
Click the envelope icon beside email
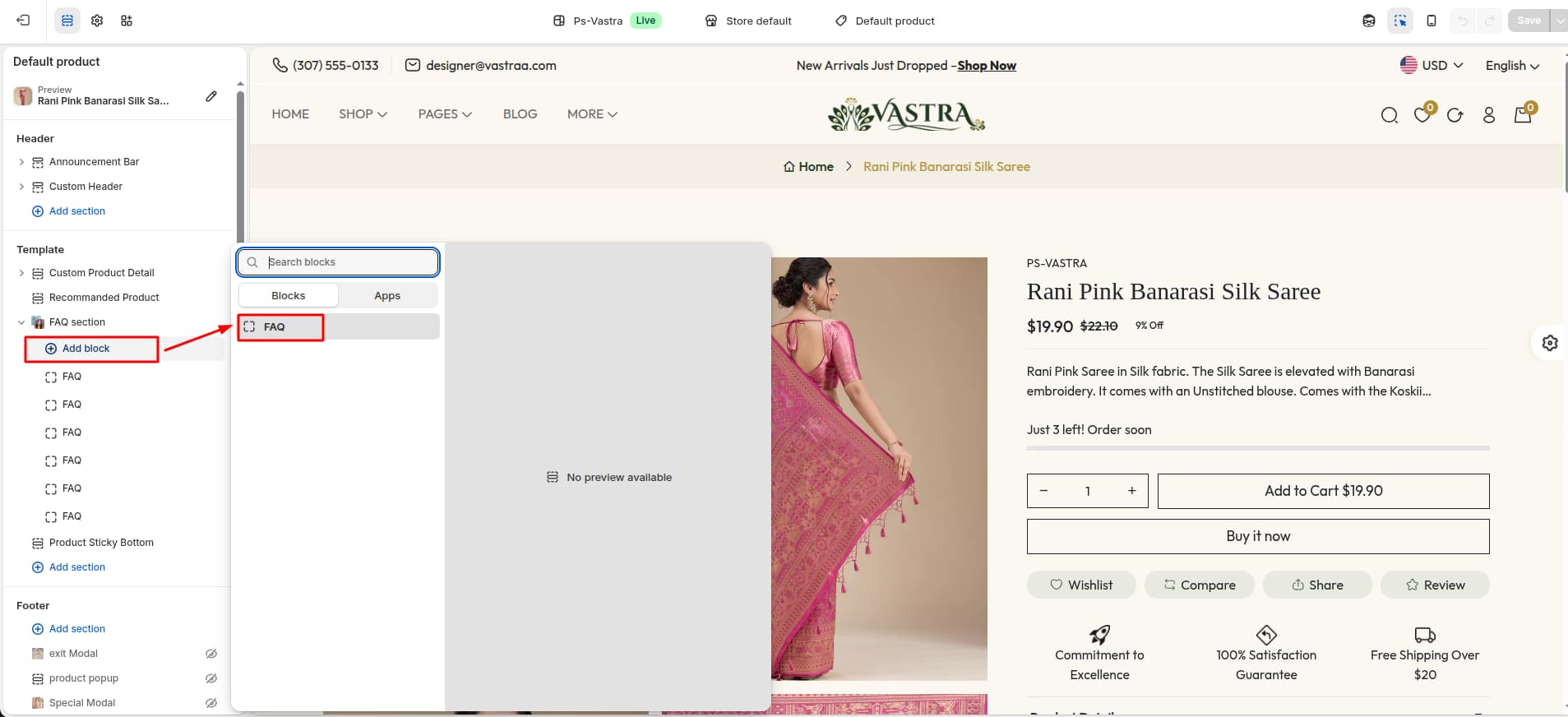tap(413, 65)
